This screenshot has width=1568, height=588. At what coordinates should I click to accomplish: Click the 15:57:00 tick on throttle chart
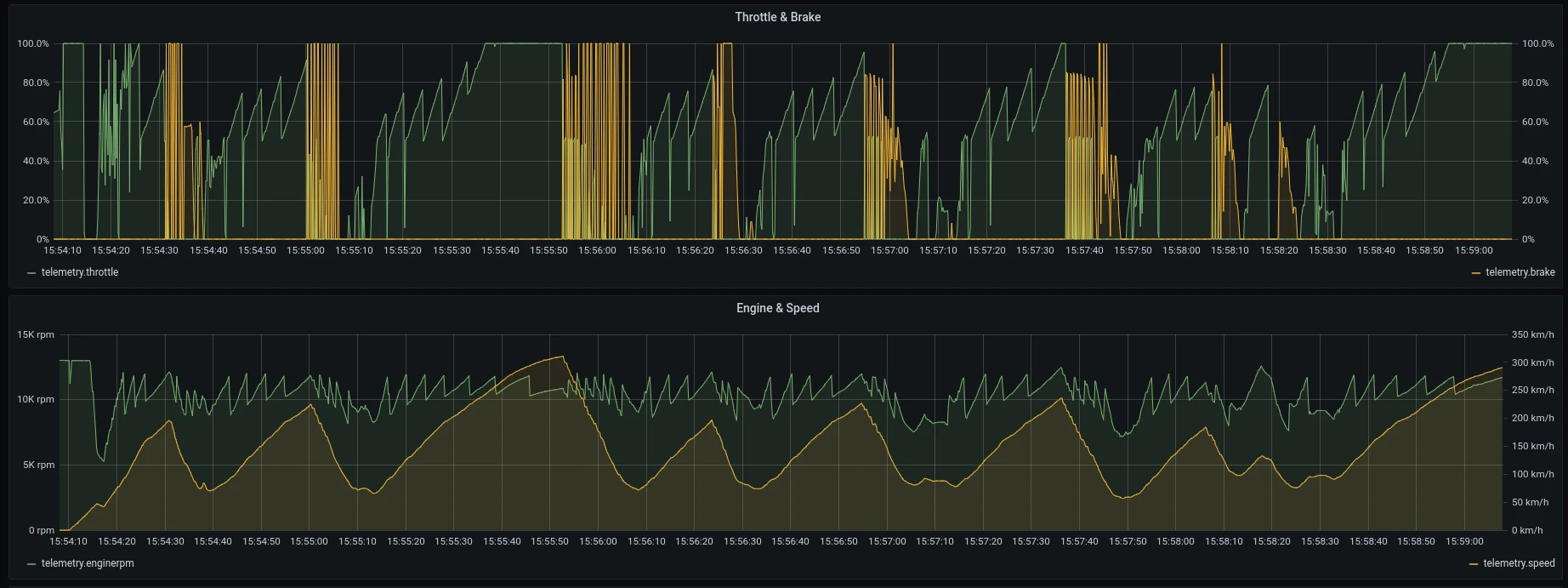coord(889,250)
